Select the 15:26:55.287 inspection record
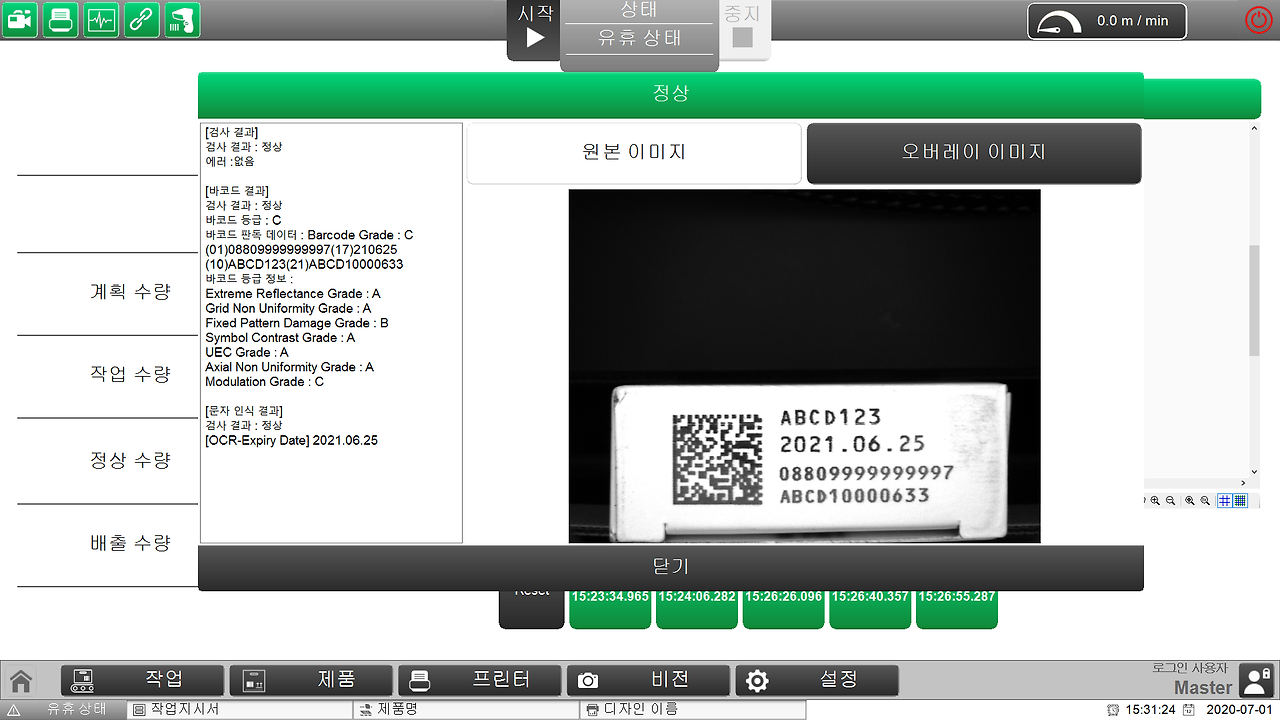The height and width of the screenshot is (720, 1280). 957,609
